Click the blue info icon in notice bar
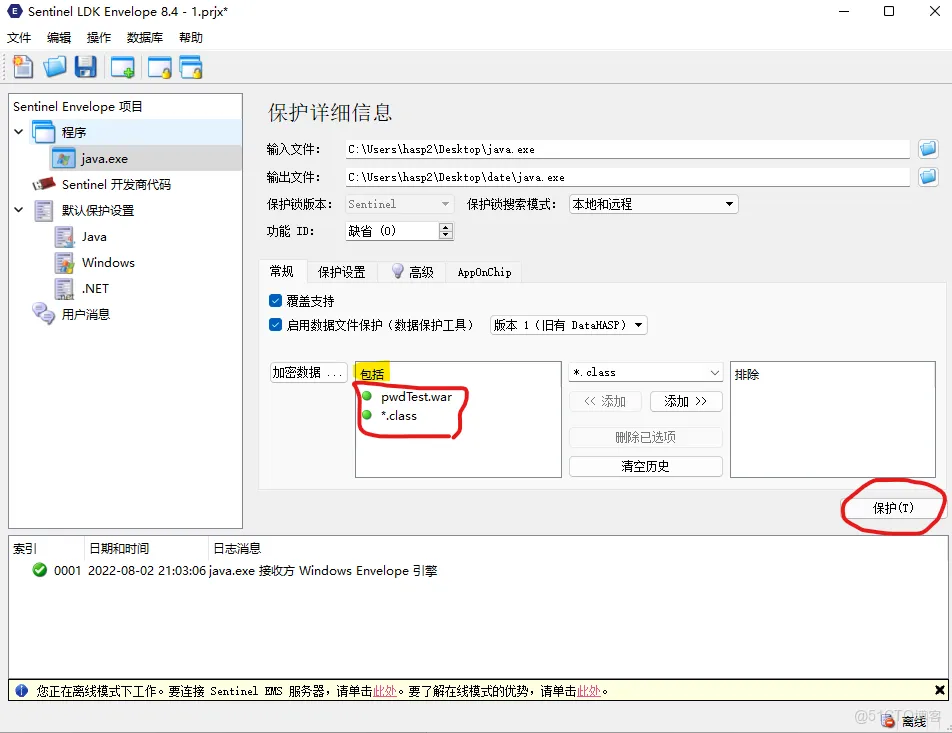Viewport: 952px width, 733px height. tap(21, 690)
